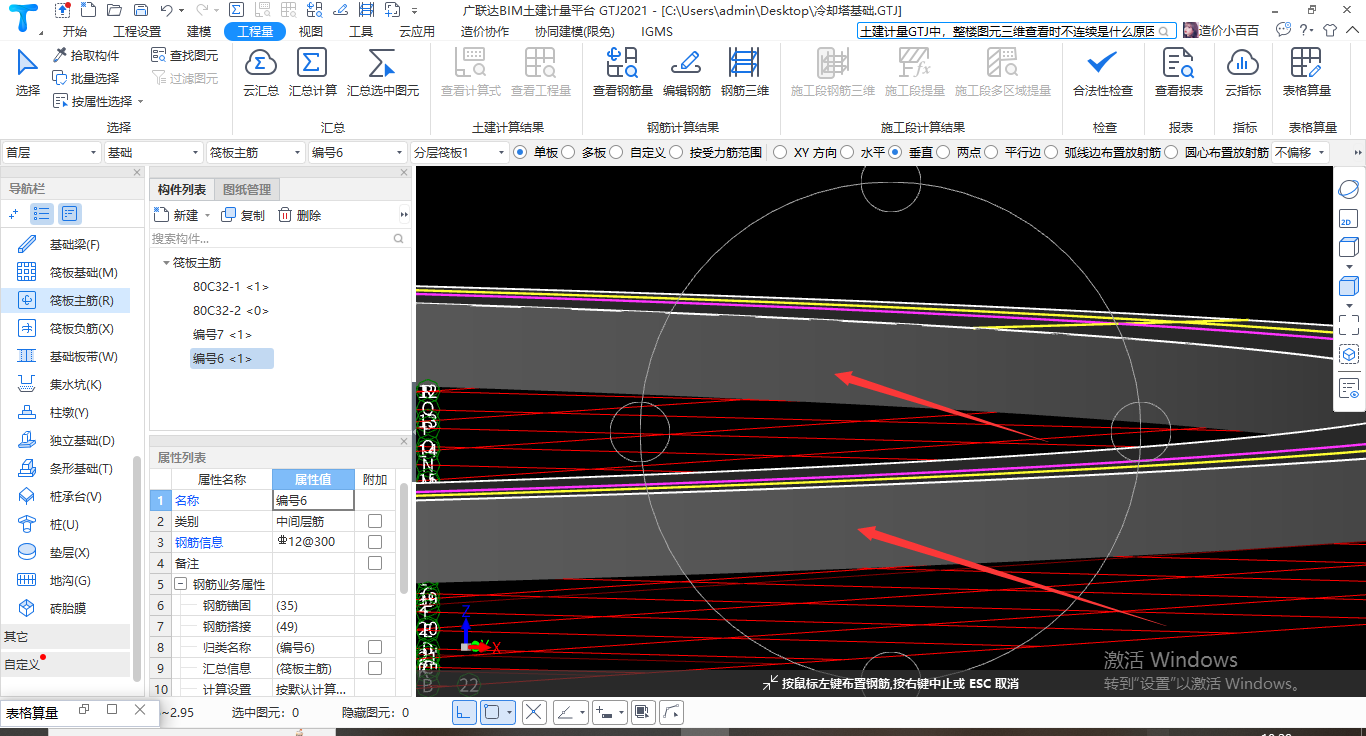1366x736 pixels.
Task: Click 复制 in the component list
Action: point(243,215)
